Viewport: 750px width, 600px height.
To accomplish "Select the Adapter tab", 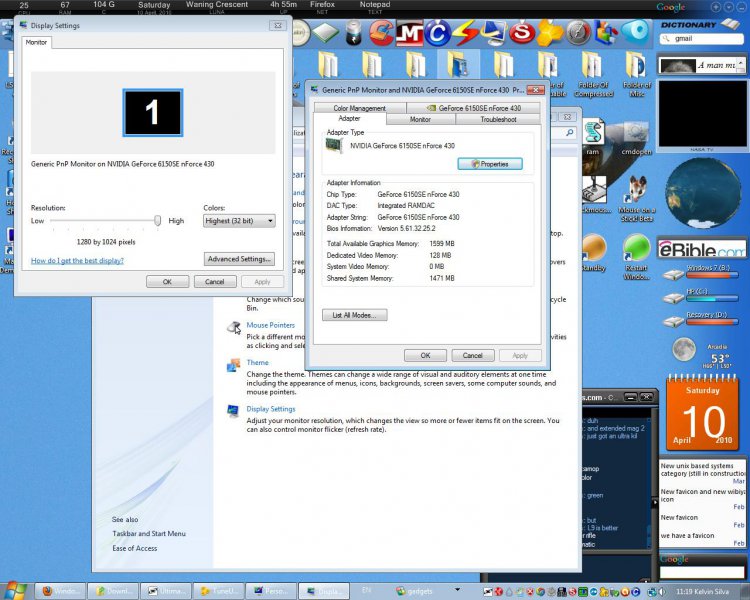I will pos(349,119).
